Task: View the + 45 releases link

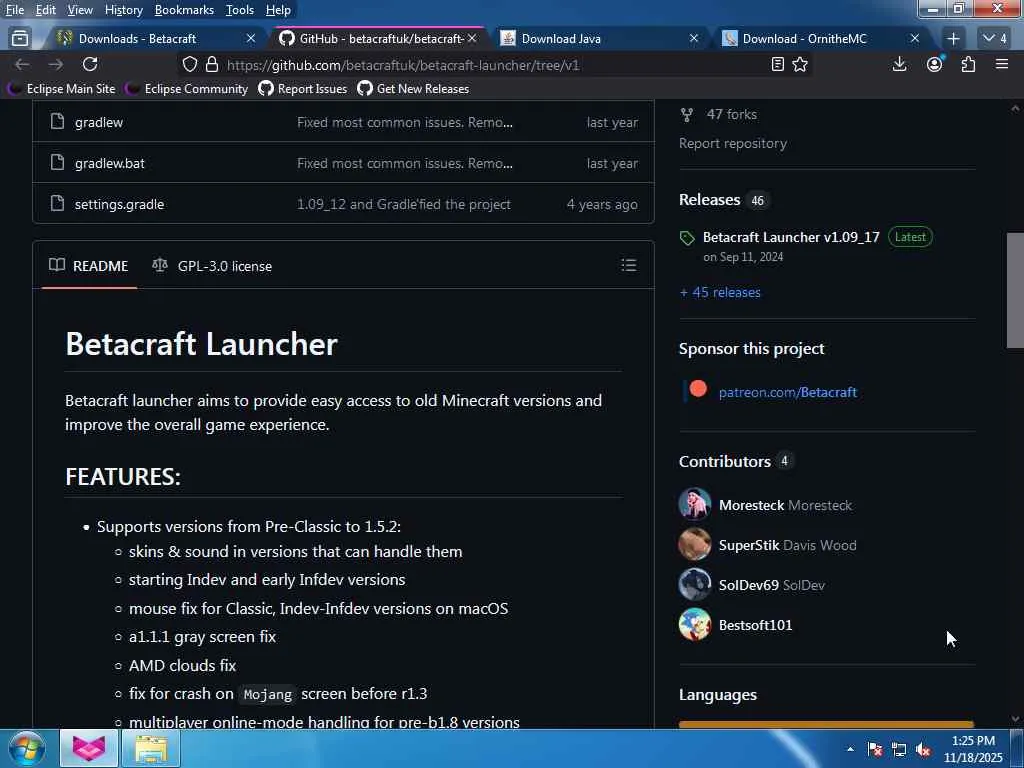Action: (x=720, y=292)
